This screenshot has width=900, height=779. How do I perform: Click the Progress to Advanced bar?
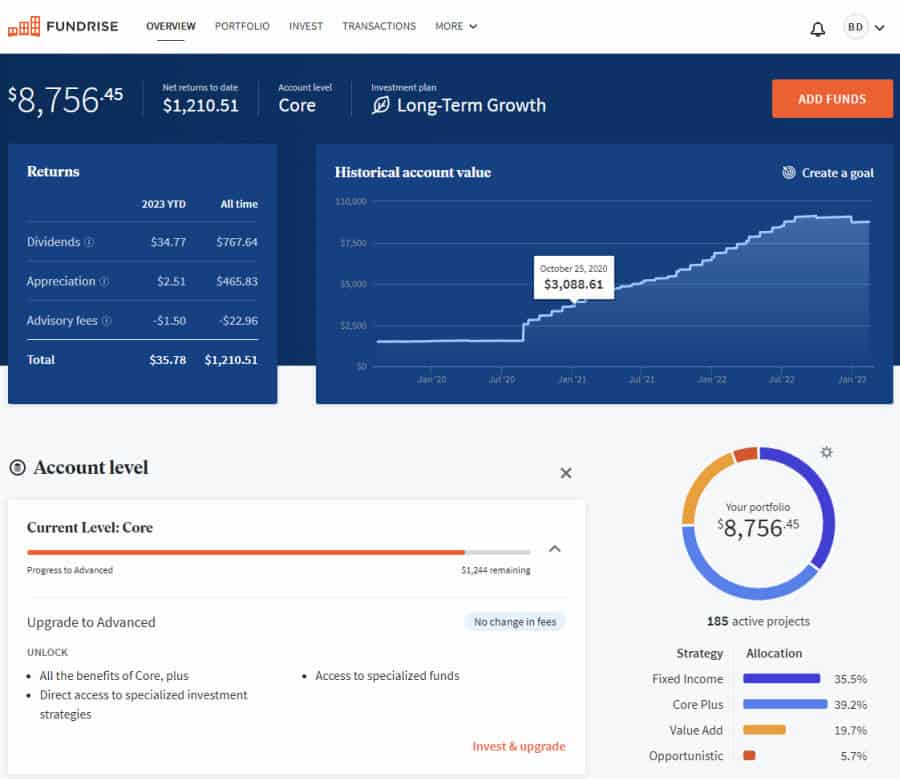pos(278,552)
